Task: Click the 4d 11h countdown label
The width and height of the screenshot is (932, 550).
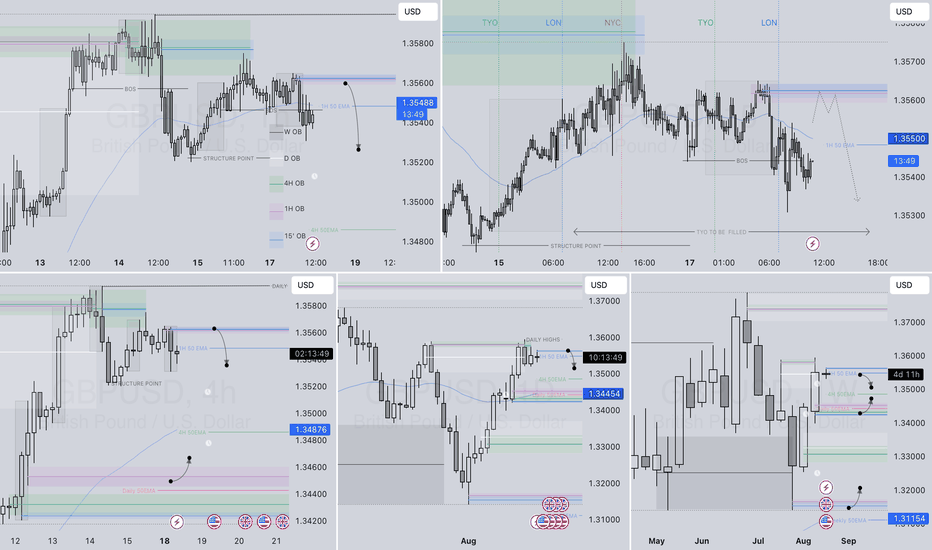Action: click(906, 374)
